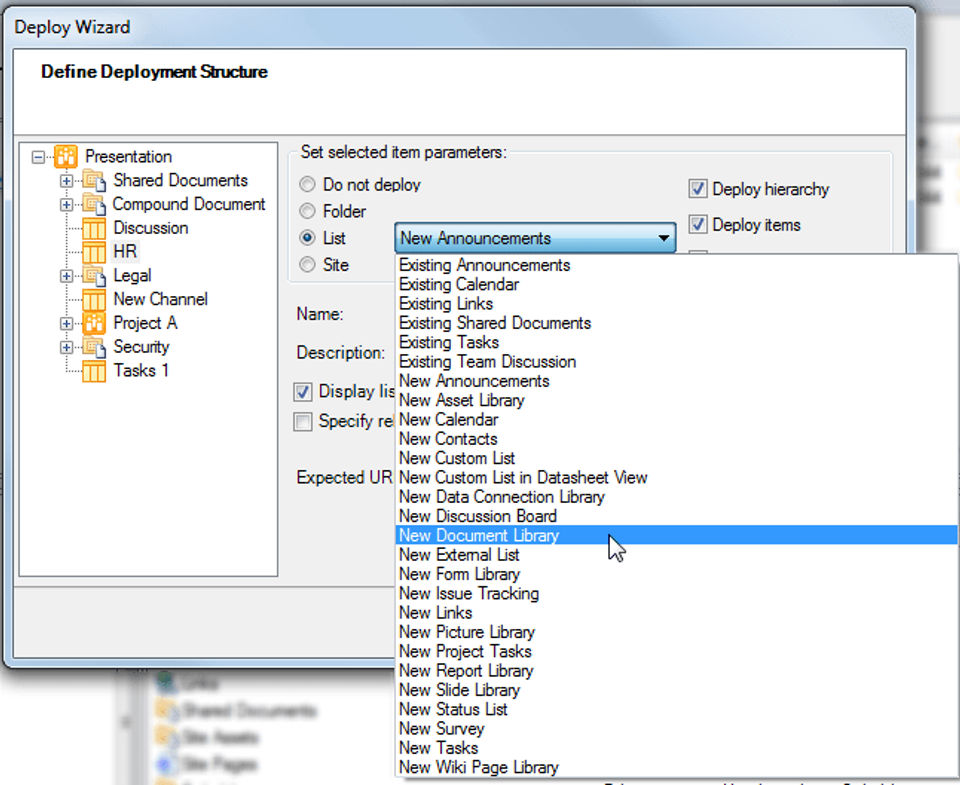
Task: Click the Presentation site icon
Action: (66, 157)
